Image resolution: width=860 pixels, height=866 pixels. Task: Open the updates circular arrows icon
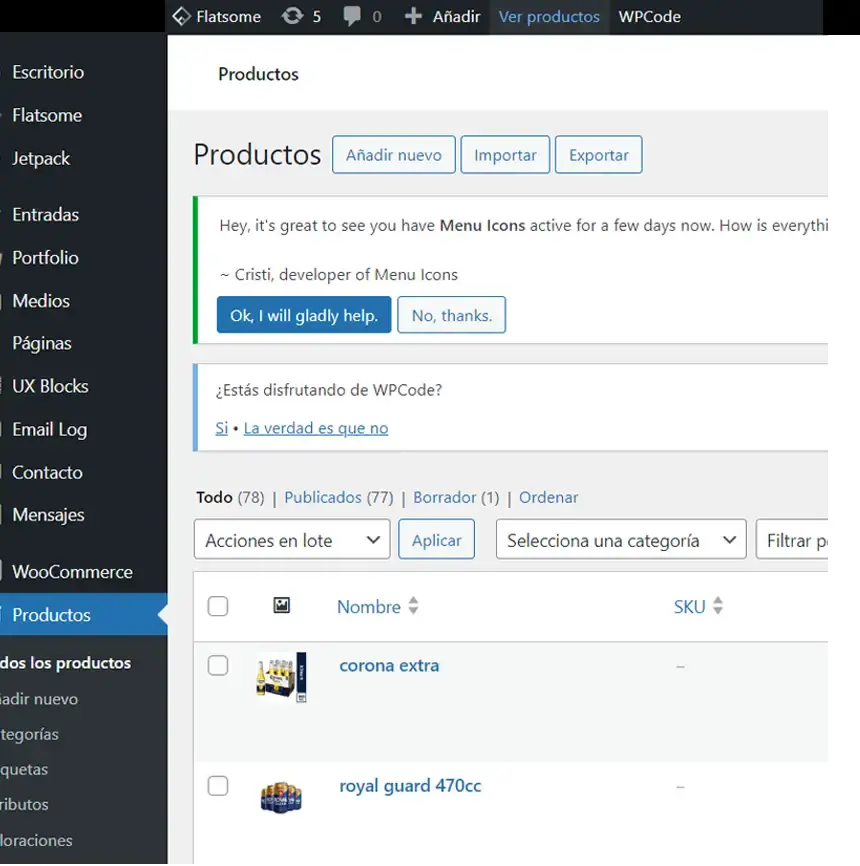point(292,17)
